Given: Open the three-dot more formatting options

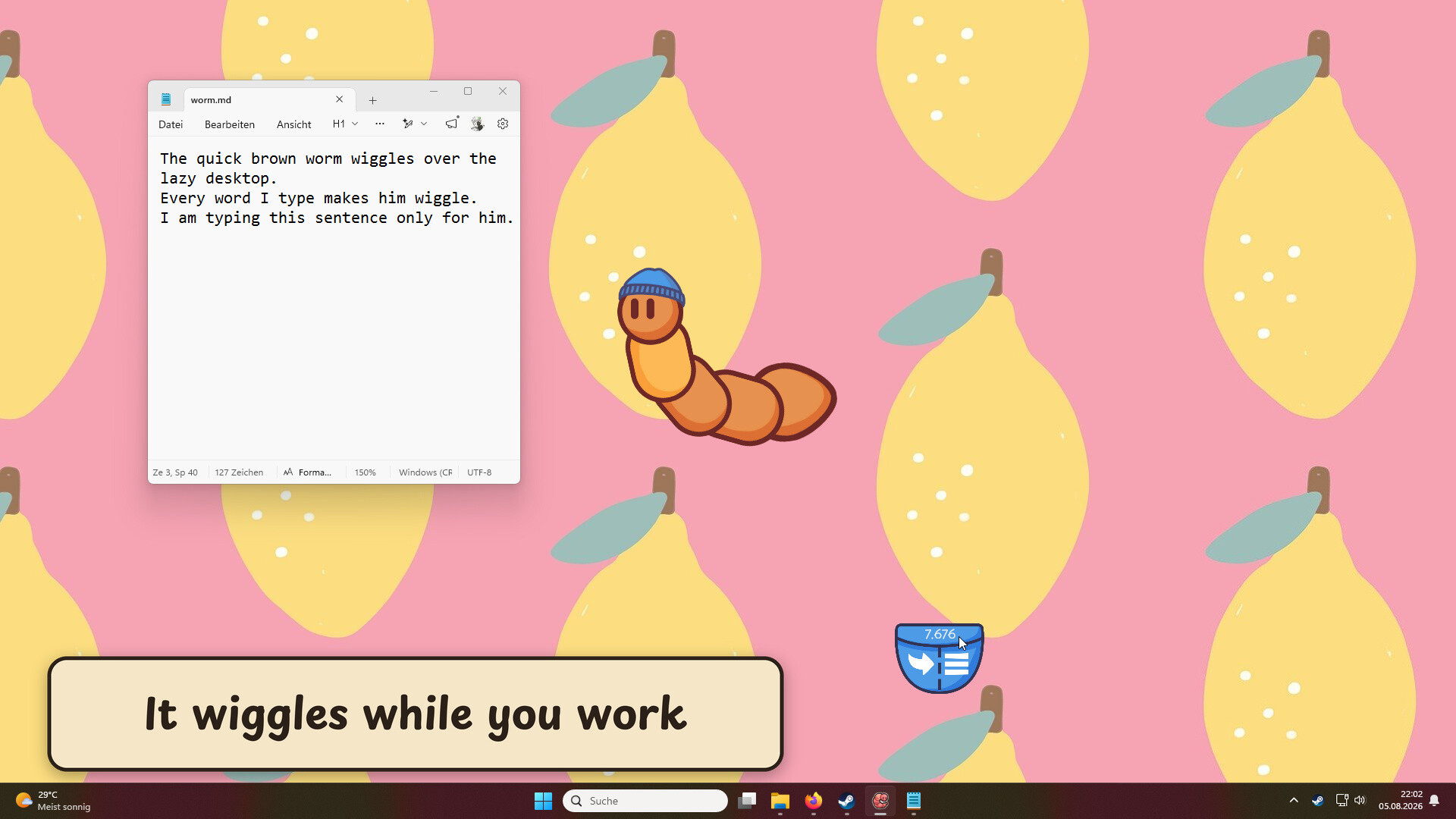Looking at the screenshot, I should [380, 124].
